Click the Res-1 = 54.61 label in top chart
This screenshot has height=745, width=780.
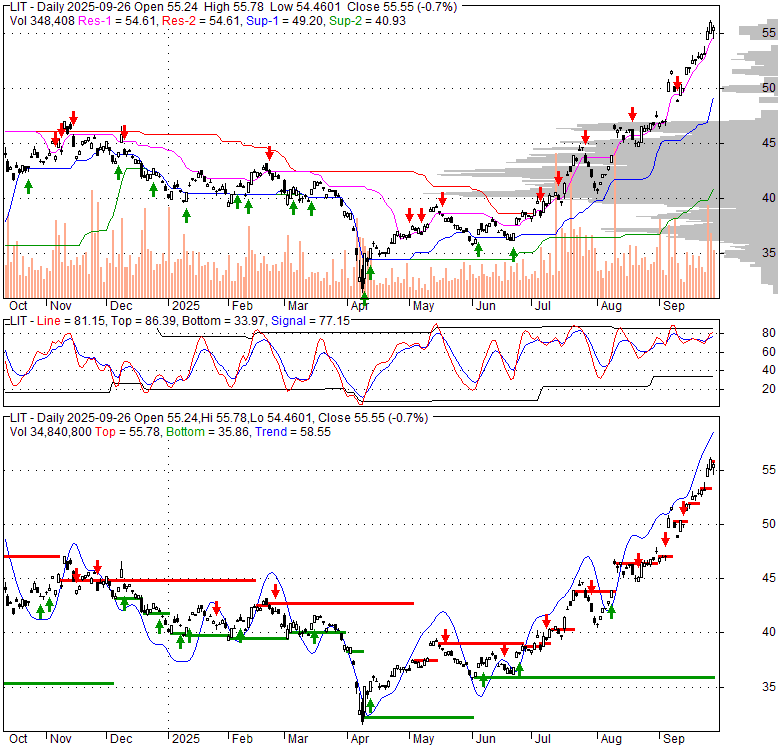click(116, 21)
